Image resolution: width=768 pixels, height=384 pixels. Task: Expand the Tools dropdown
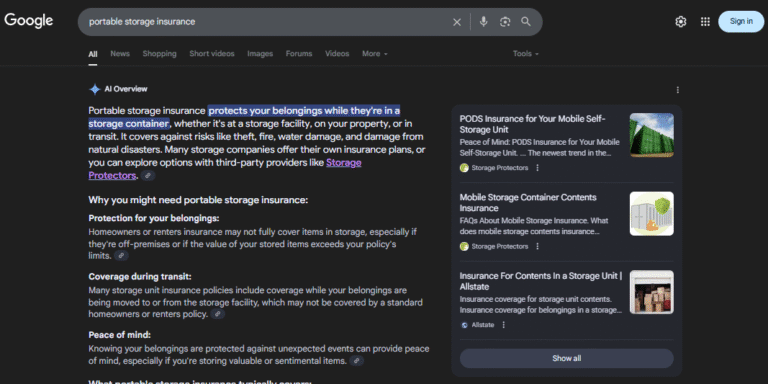[526, 54]
